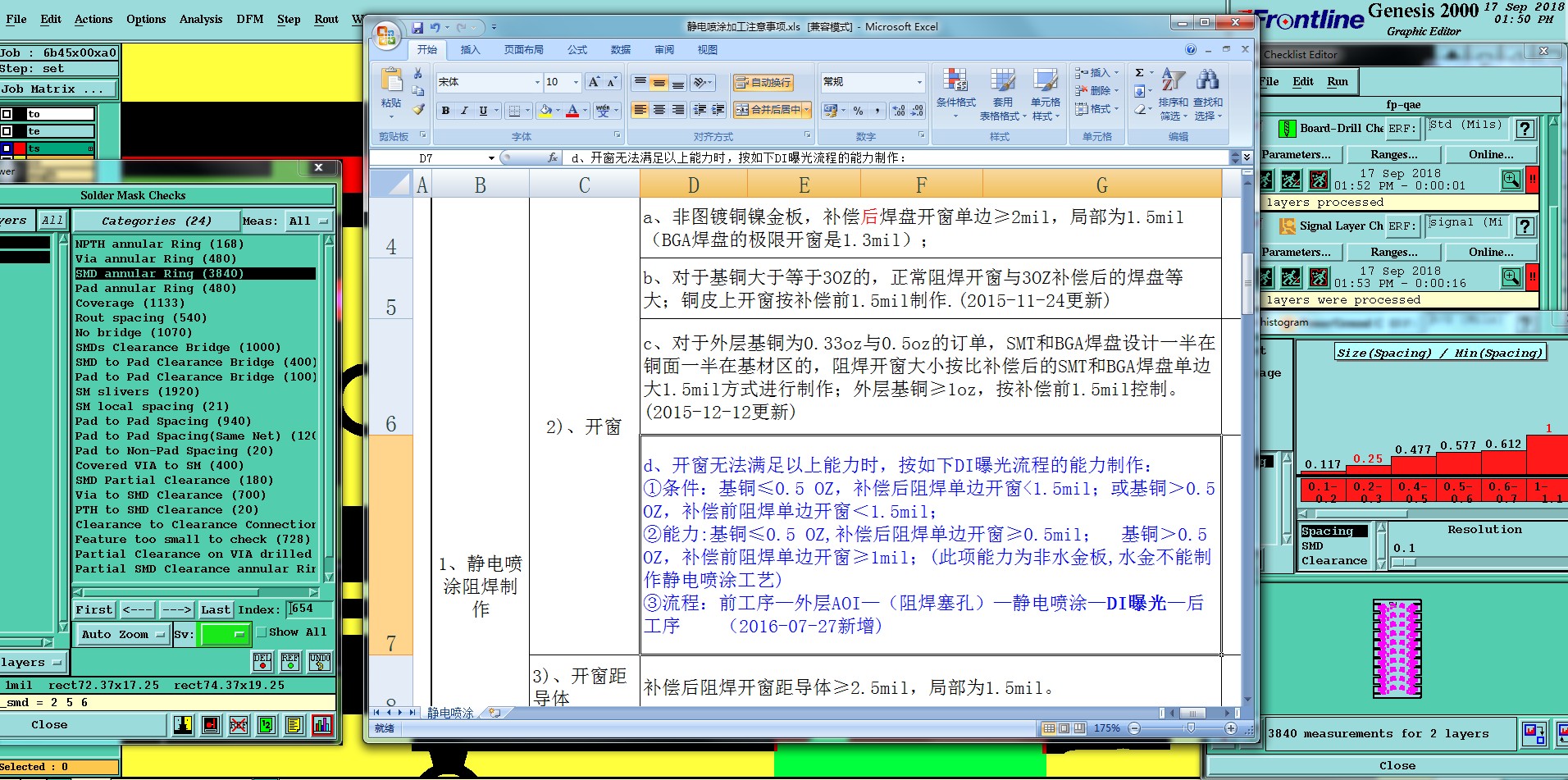The height and width of the screenshot is (780, 1568).
Task: Click the green 1-2 page icon
Action: pos(266,725)
